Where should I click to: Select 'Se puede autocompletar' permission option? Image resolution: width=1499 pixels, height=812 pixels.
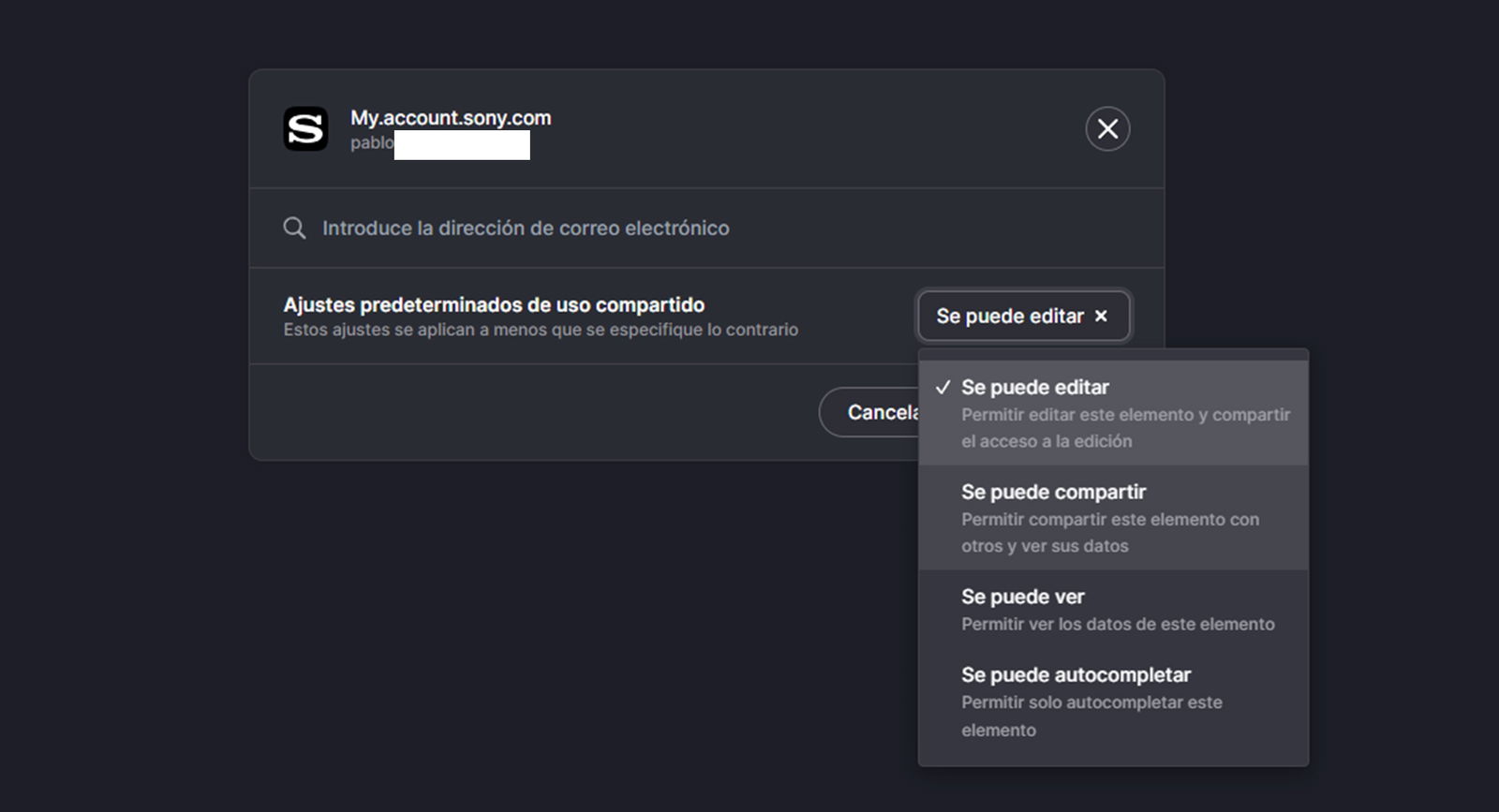[x=1113, y=701]
